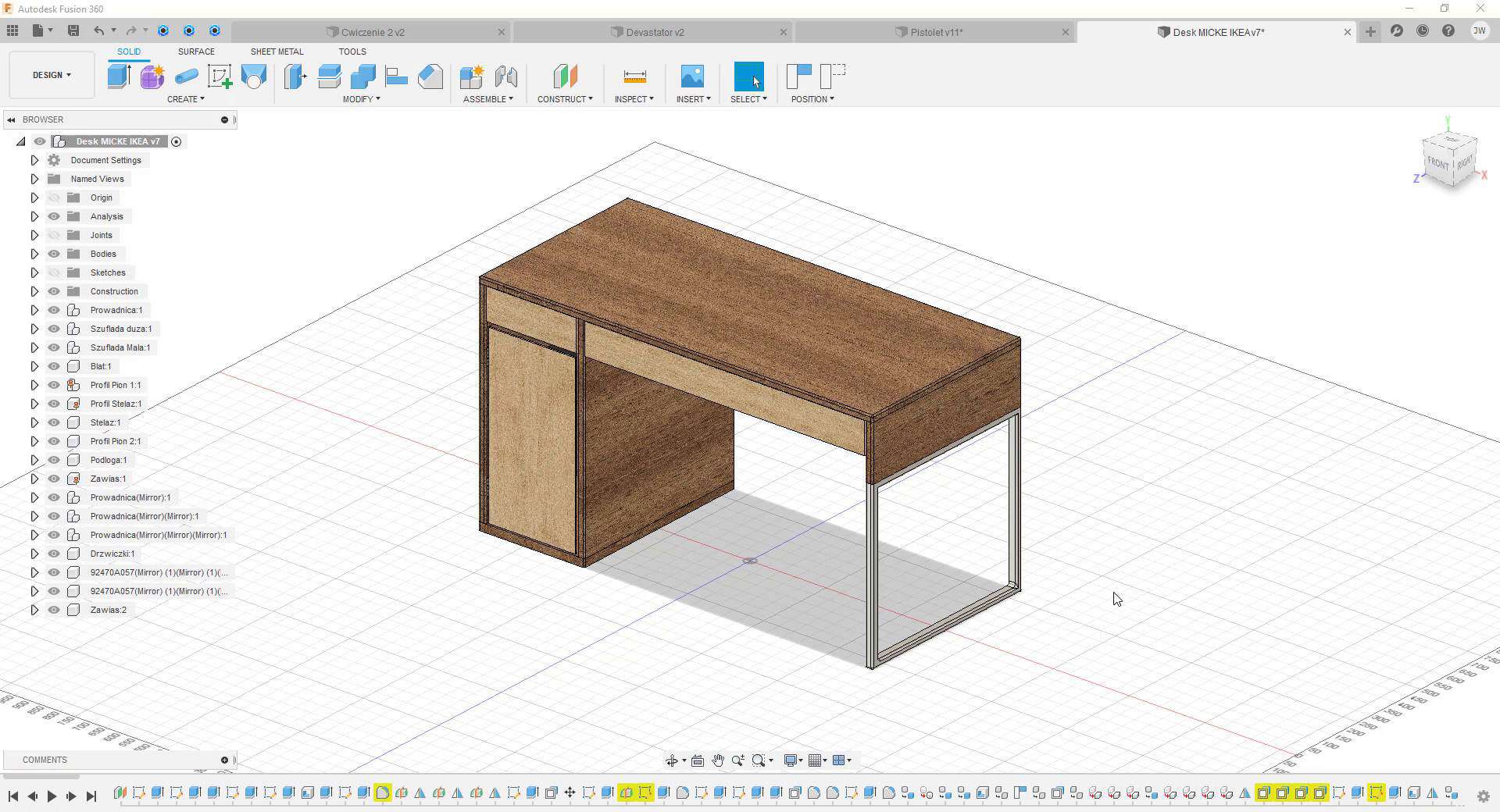Activate the Pan tool in navigation bar
The width and height of the screenshot is (1500, 812).
718,760
